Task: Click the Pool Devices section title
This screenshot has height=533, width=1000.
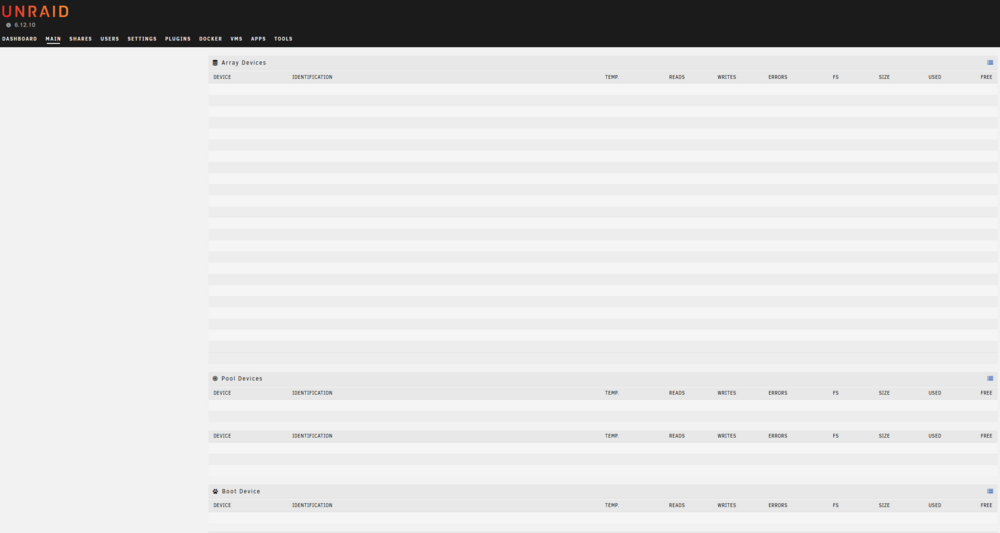Action: point(242,378)
